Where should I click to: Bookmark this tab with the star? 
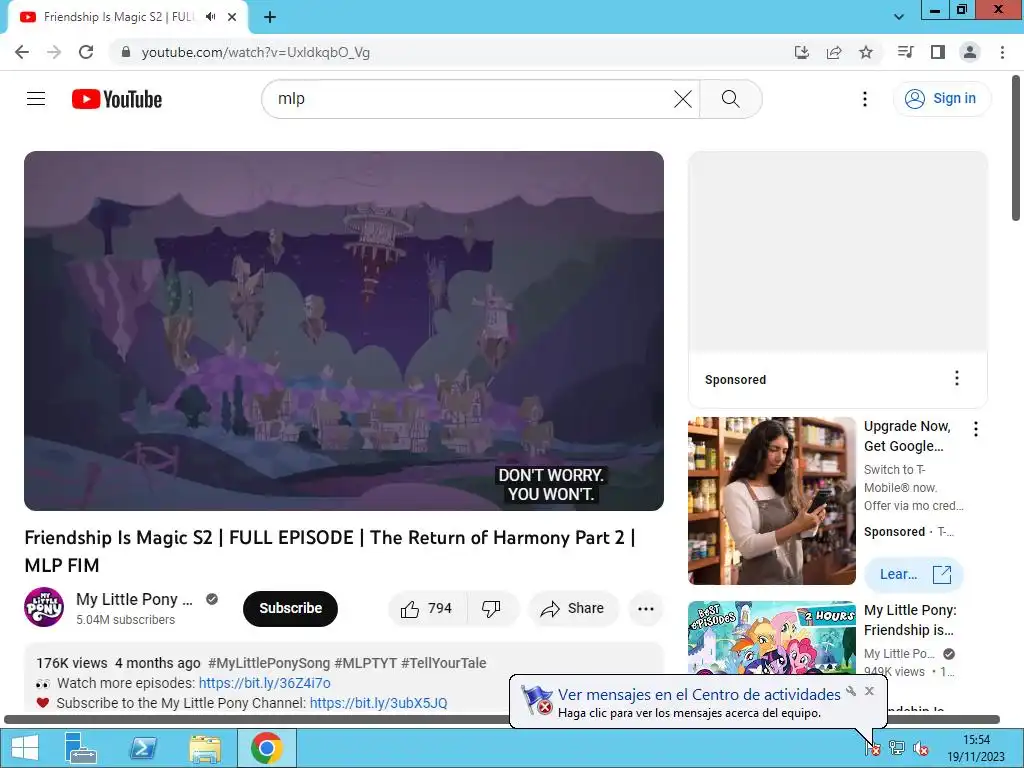pos(866,52)
